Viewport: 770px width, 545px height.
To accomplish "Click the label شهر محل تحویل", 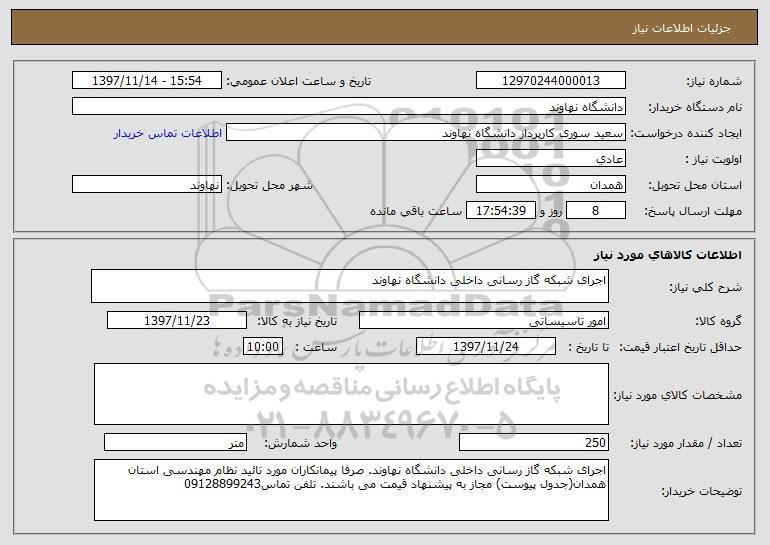I will pyautogui.click(x=269, y=186).
